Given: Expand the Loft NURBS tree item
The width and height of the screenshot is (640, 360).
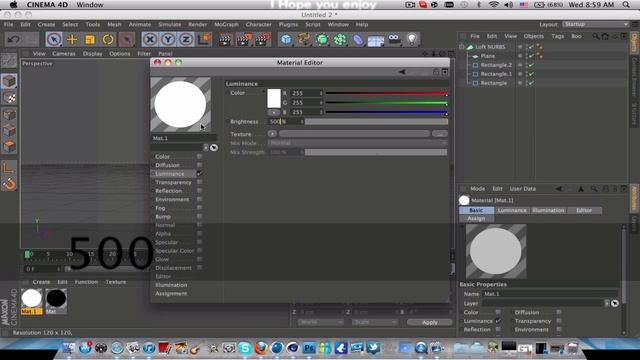Looking at the screenshot, I should click(x=462, y=47).
